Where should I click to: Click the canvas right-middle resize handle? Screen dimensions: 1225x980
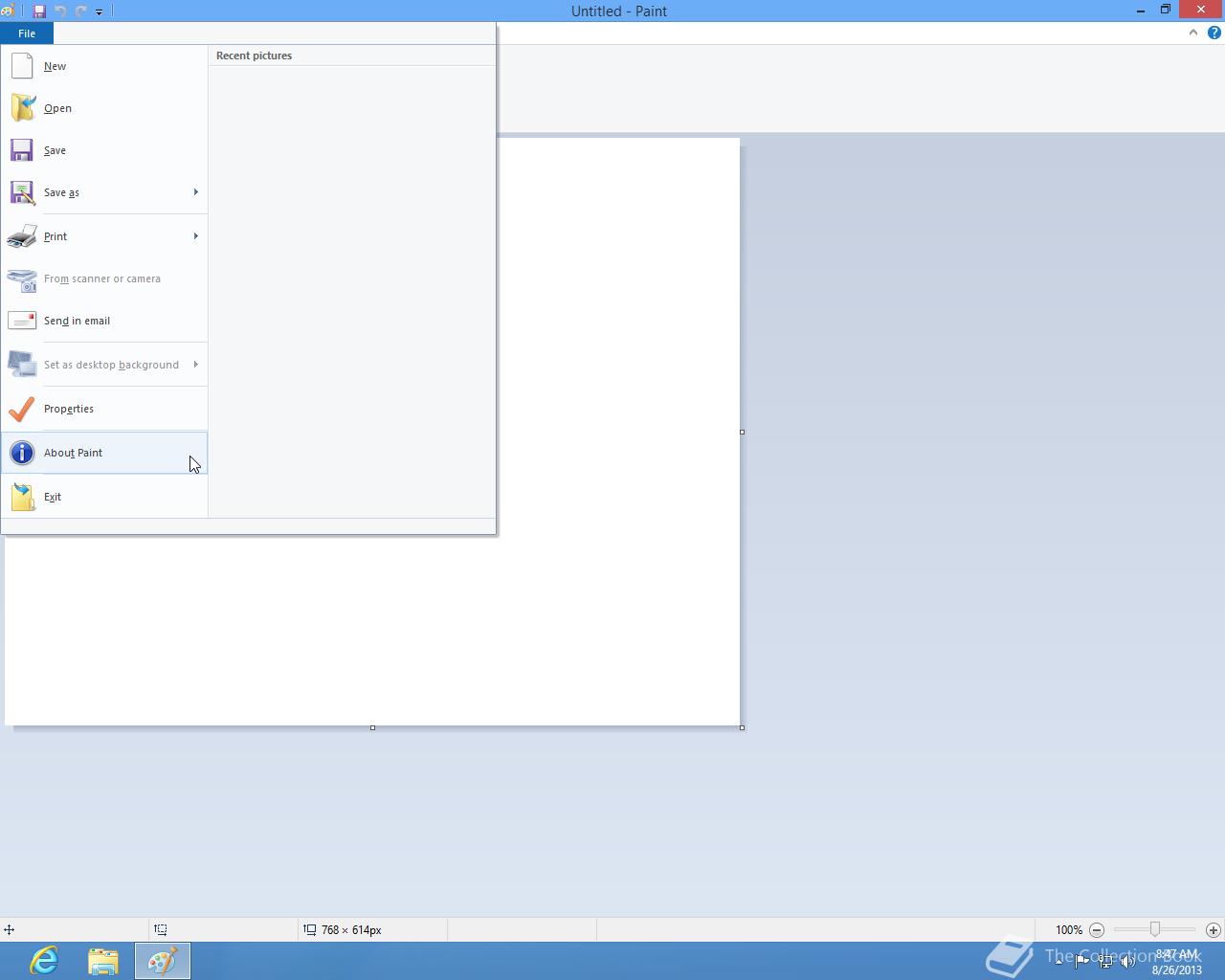[742, 432]
